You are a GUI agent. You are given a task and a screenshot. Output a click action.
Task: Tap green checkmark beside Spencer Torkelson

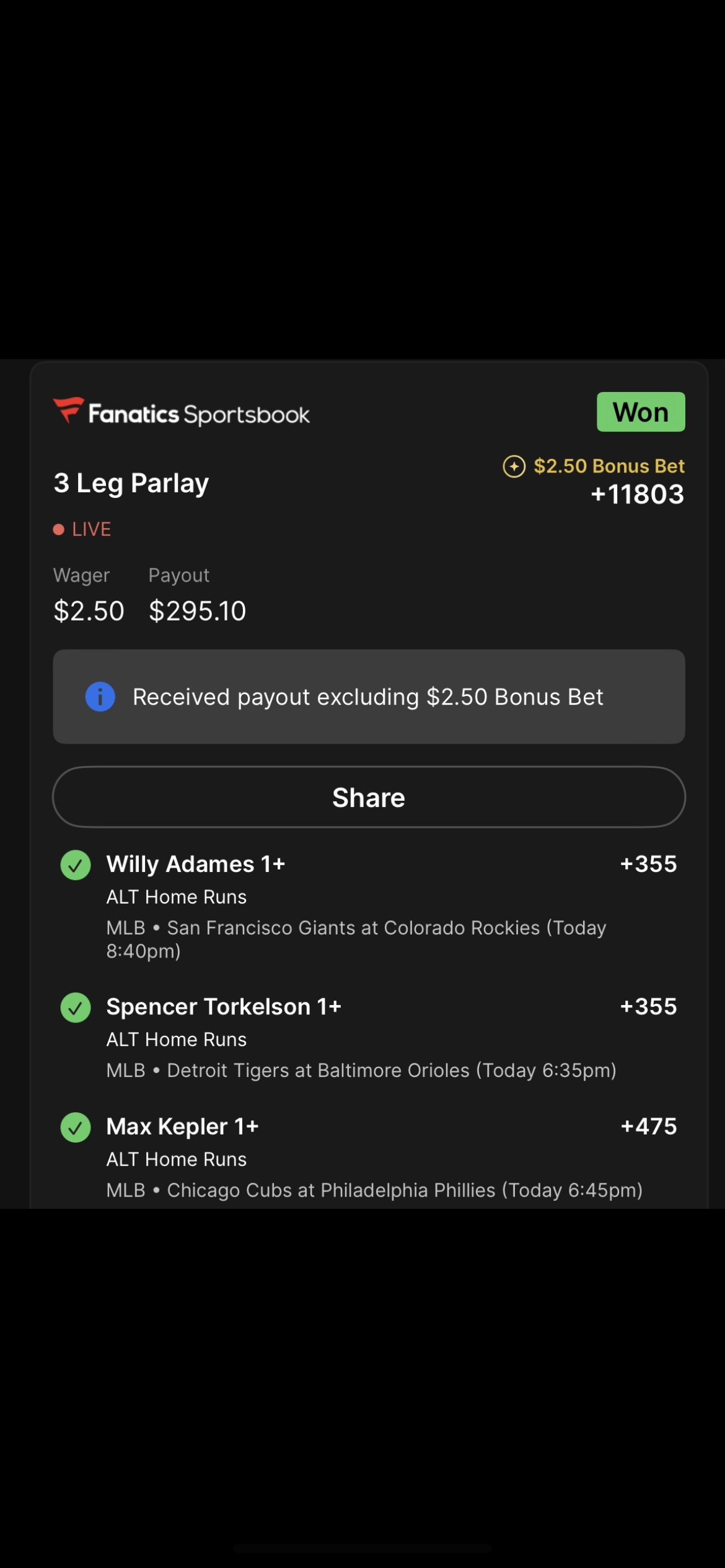76,1008
